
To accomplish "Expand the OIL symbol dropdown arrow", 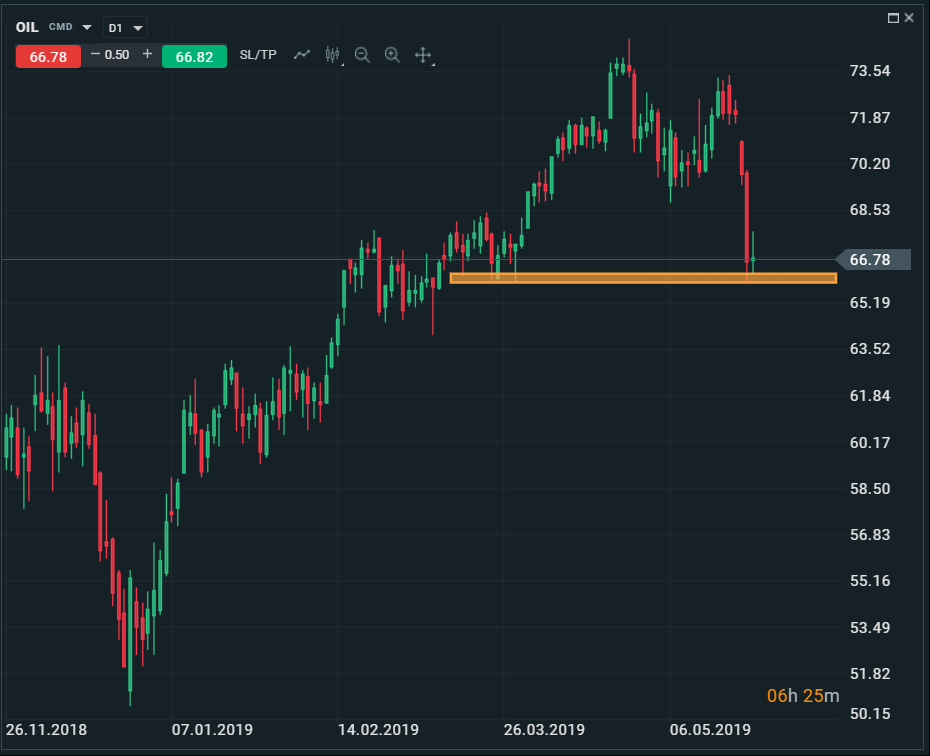I will point(87,27).
